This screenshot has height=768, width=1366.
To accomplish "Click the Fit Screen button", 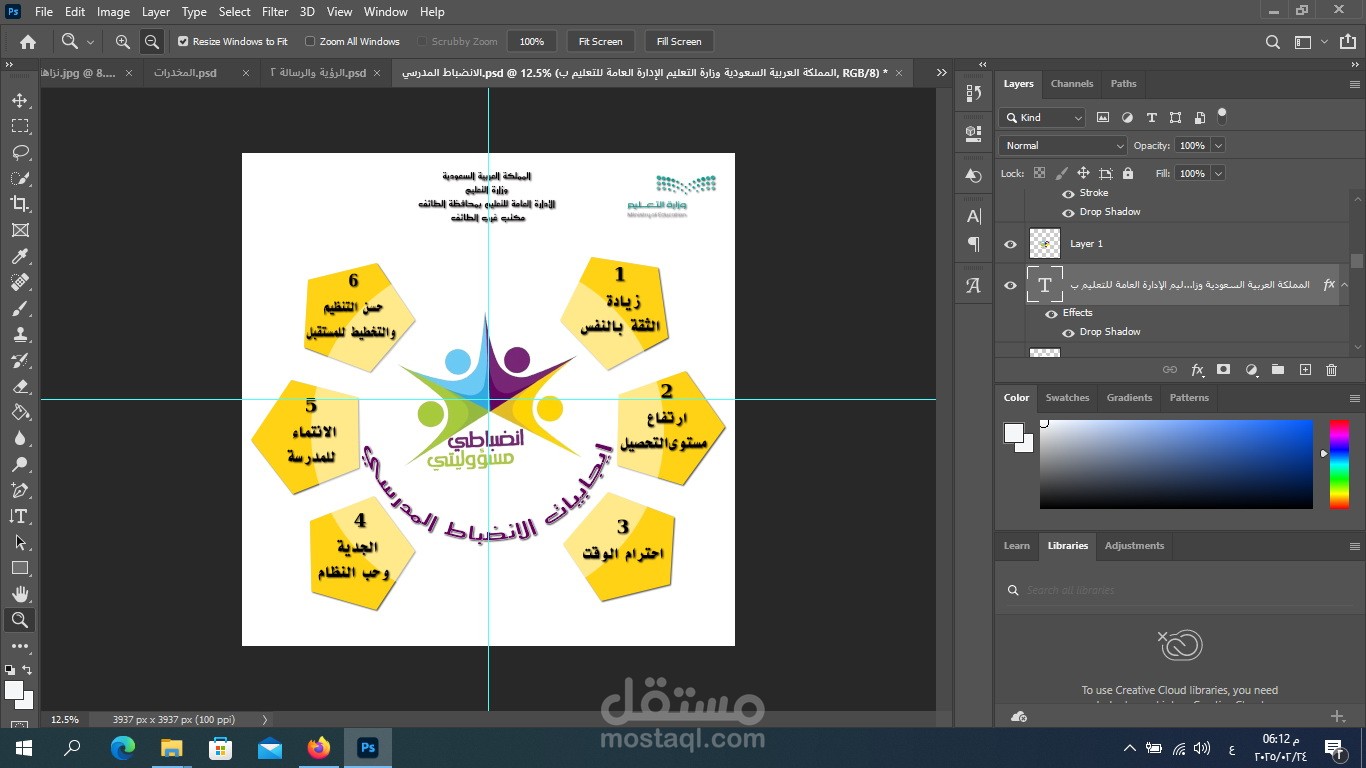I will [600, 42].
